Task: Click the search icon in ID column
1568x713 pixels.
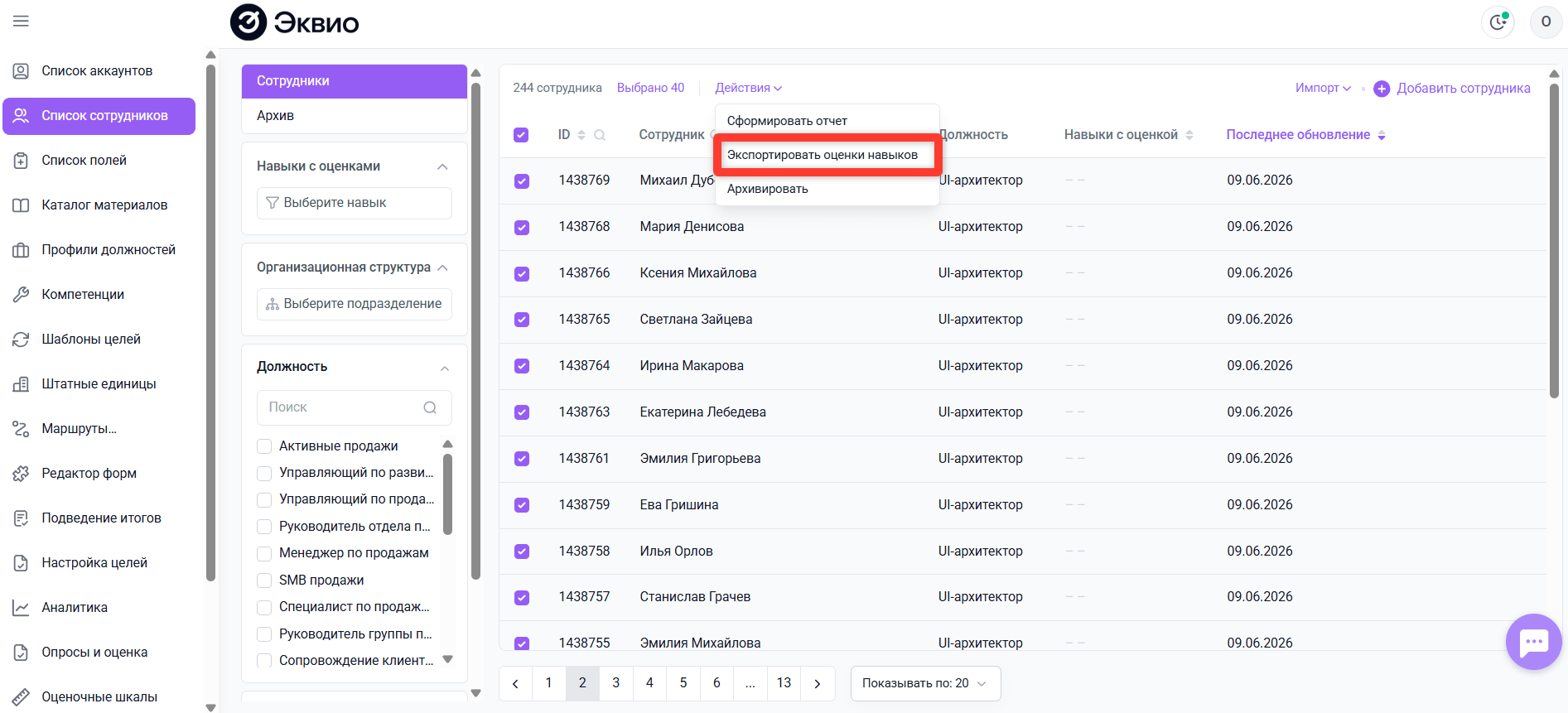Action: [600, 135]
